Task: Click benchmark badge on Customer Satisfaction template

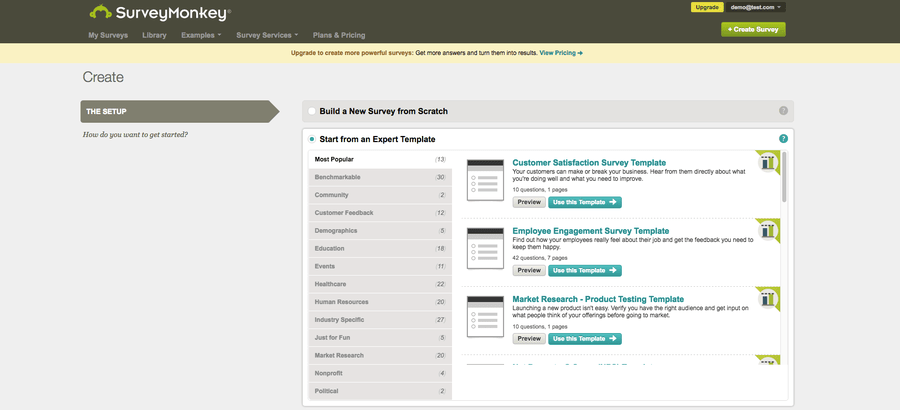Action: (x=767, y=162)
